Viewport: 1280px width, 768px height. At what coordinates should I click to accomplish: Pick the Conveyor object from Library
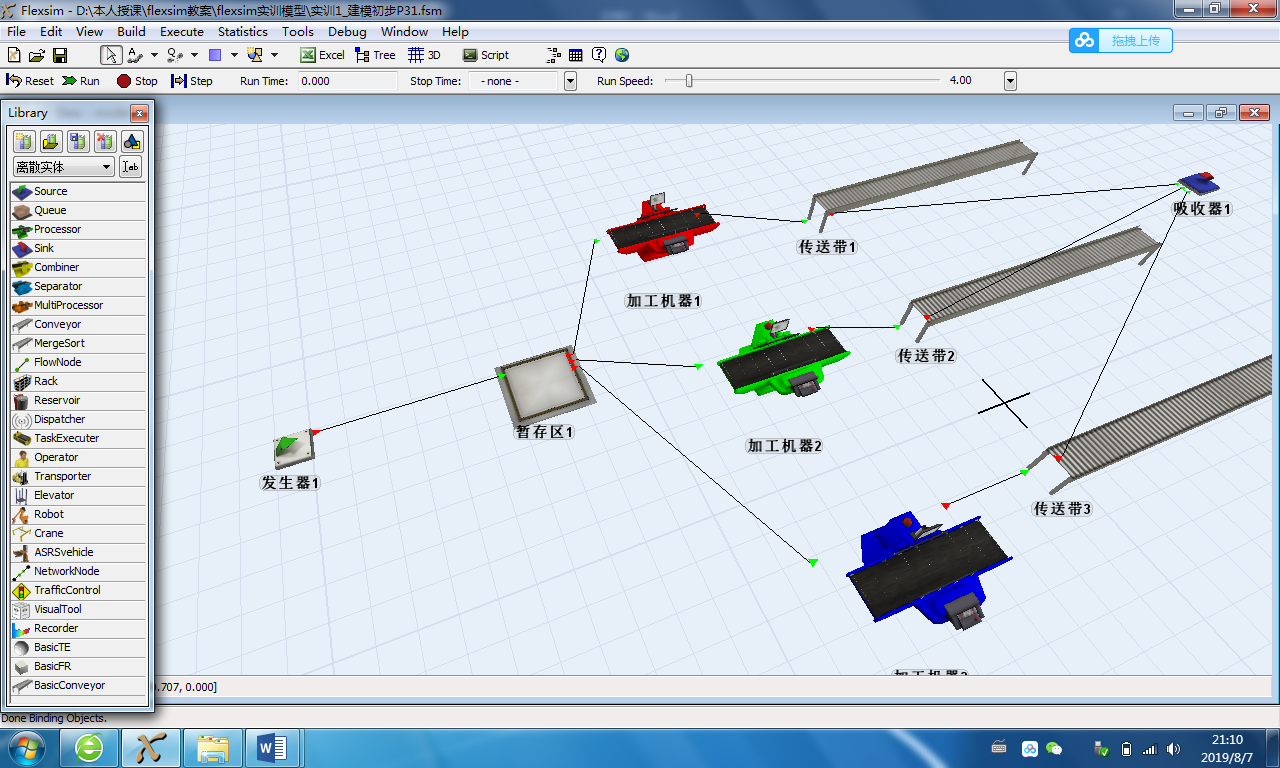(56, 324)
